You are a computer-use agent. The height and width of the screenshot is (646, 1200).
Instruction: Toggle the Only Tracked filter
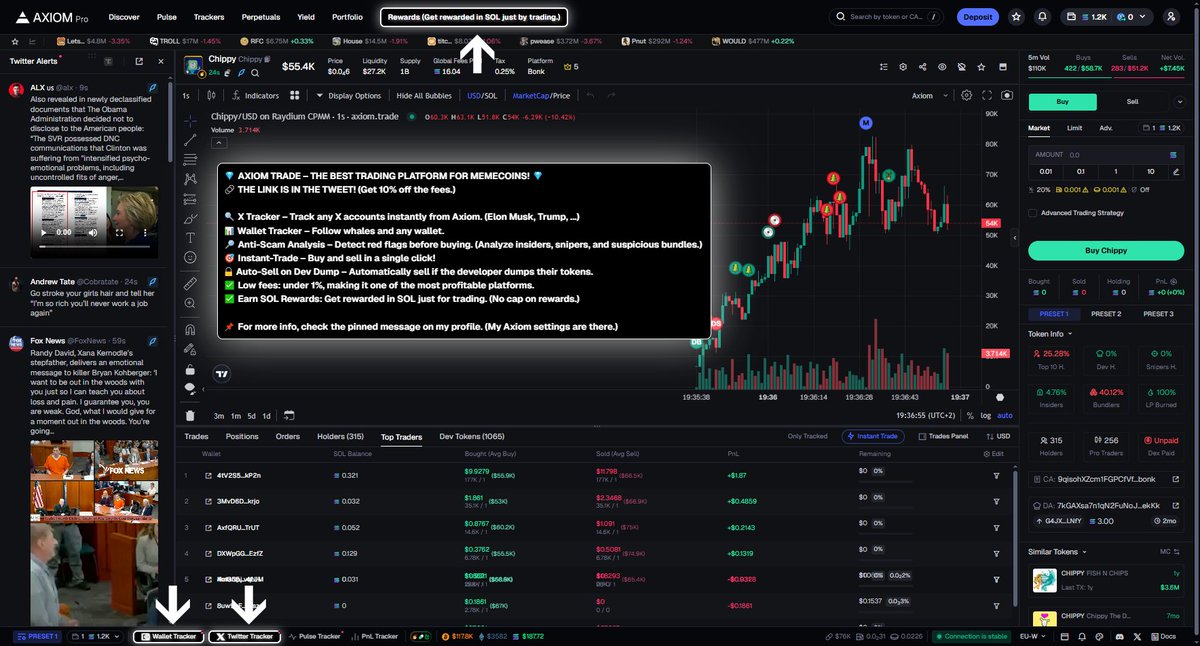[x=807, y=437]
